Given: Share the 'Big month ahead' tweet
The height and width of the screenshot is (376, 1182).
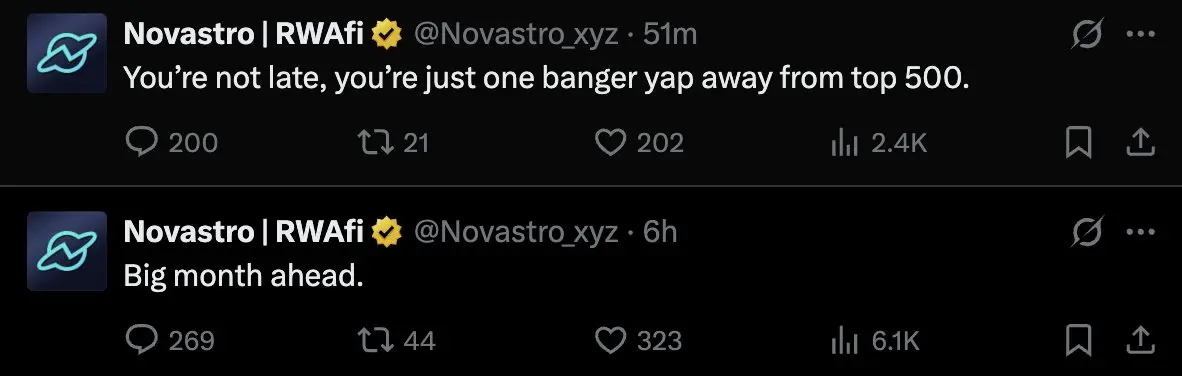Looking at the screenshot, I should coord(1140,341).
